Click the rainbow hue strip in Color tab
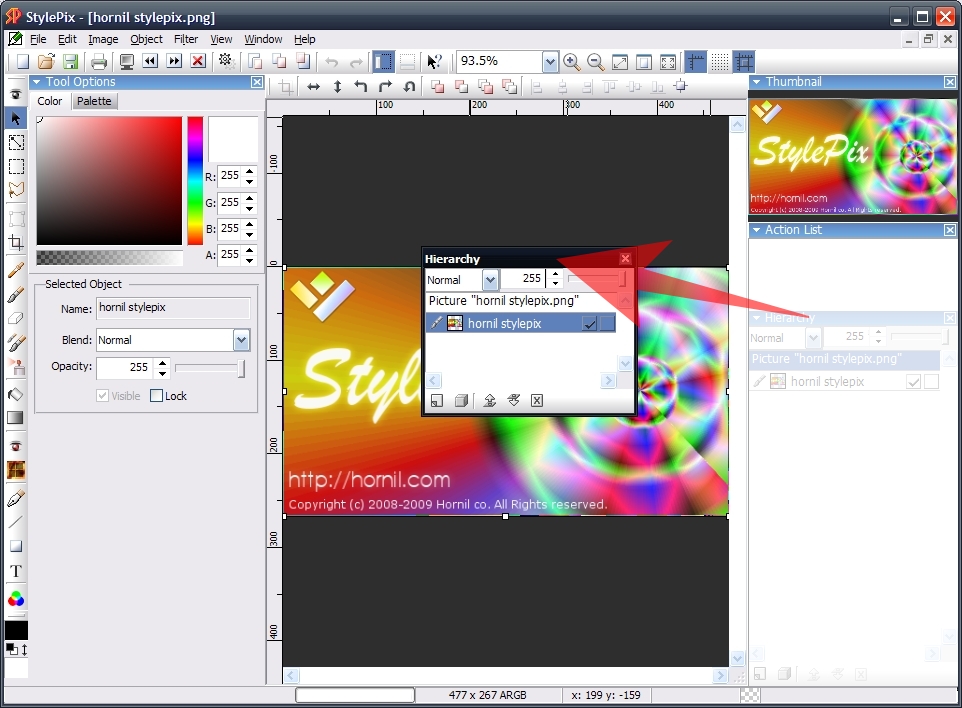 pyautogui.click(x=195, y=180)
